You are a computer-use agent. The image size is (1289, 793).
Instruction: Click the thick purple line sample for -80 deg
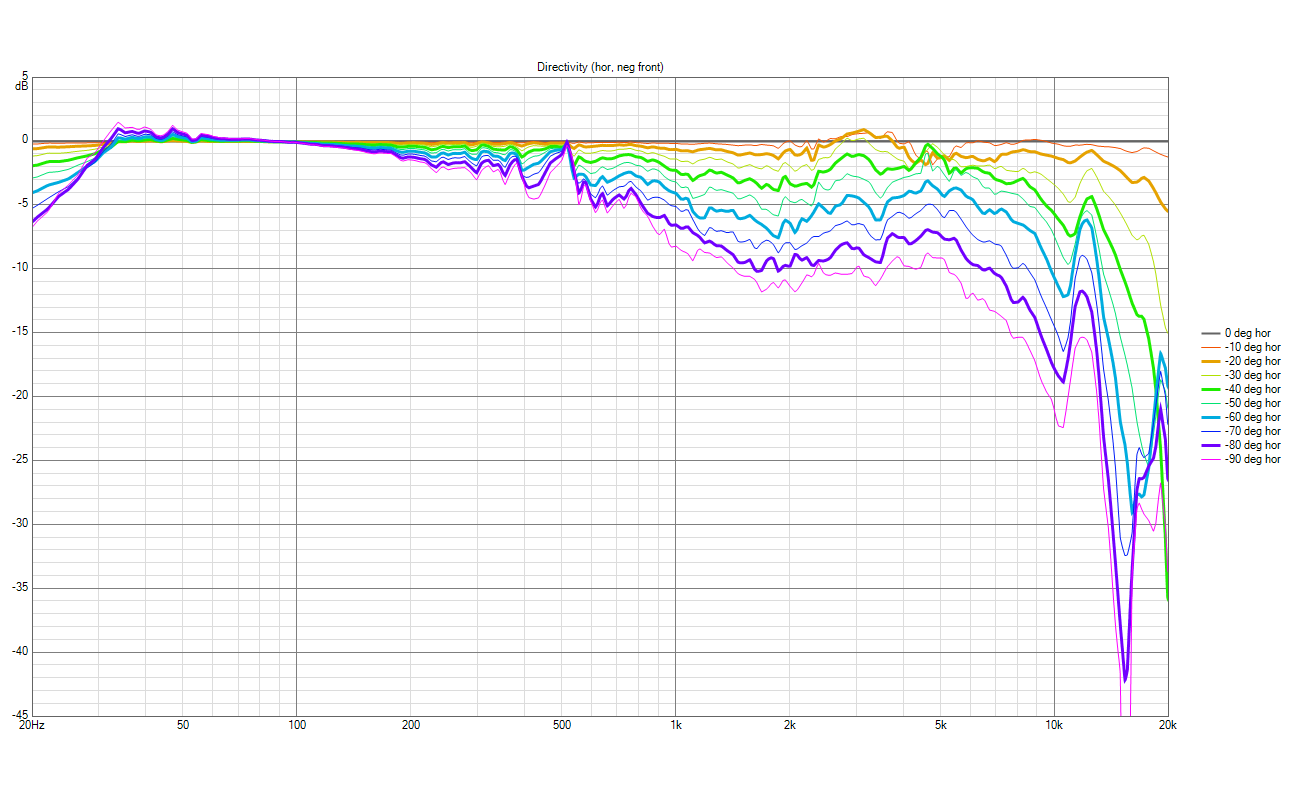pos(1209,445)
